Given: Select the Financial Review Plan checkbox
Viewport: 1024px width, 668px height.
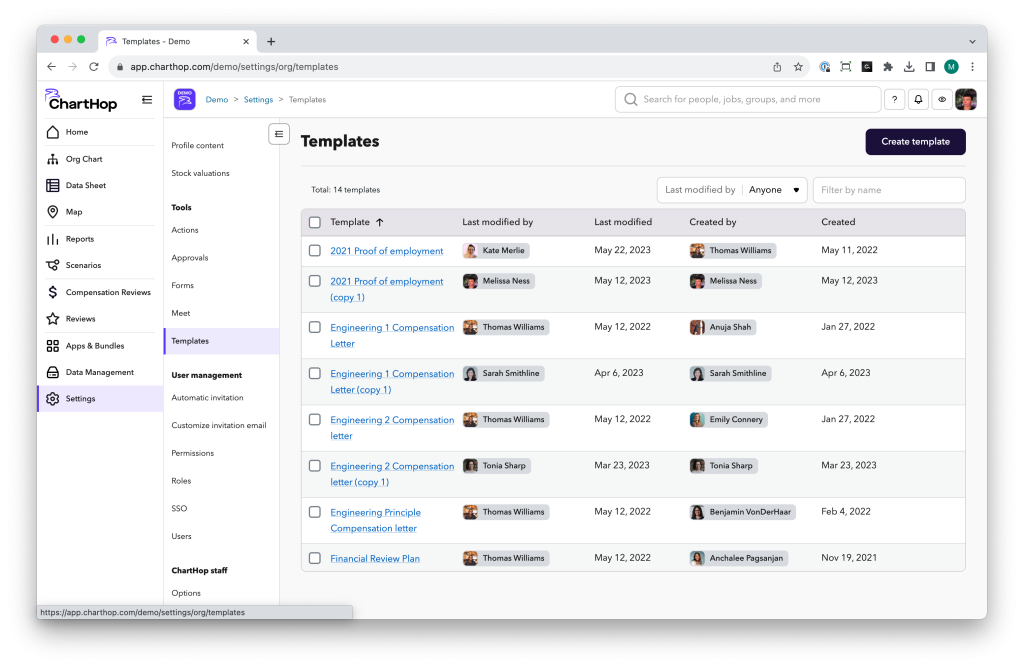Looking at the screenshot, I should click(315, 558).
